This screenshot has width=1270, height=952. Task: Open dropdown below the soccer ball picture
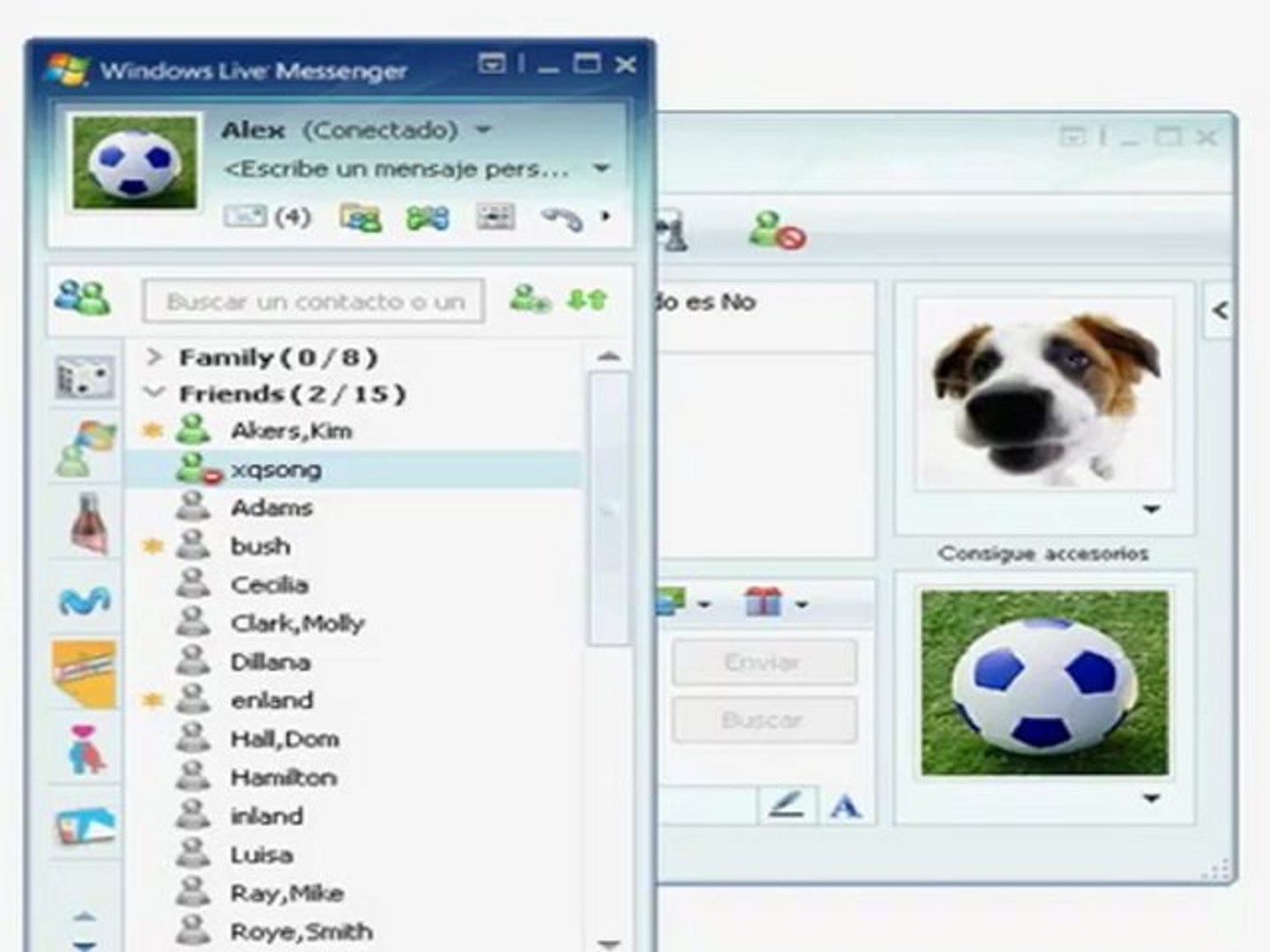[x=1151, y=799]
